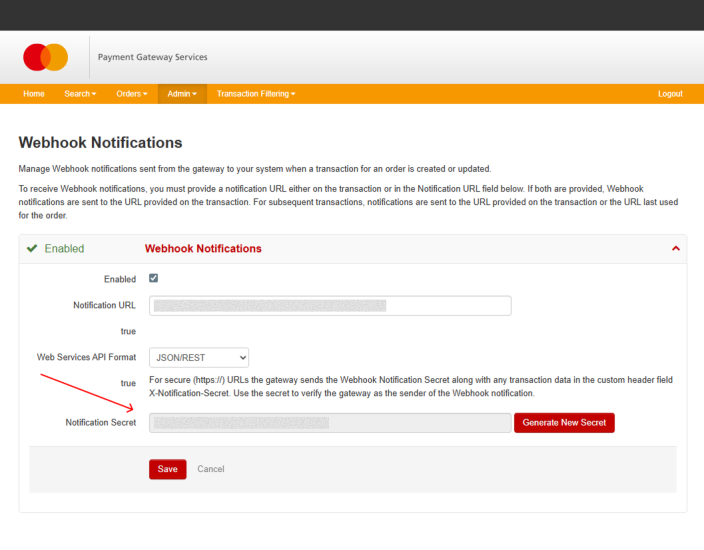
Task: Cancel the webhook changes
Action: pyautogui.click(x=211, y=469)
